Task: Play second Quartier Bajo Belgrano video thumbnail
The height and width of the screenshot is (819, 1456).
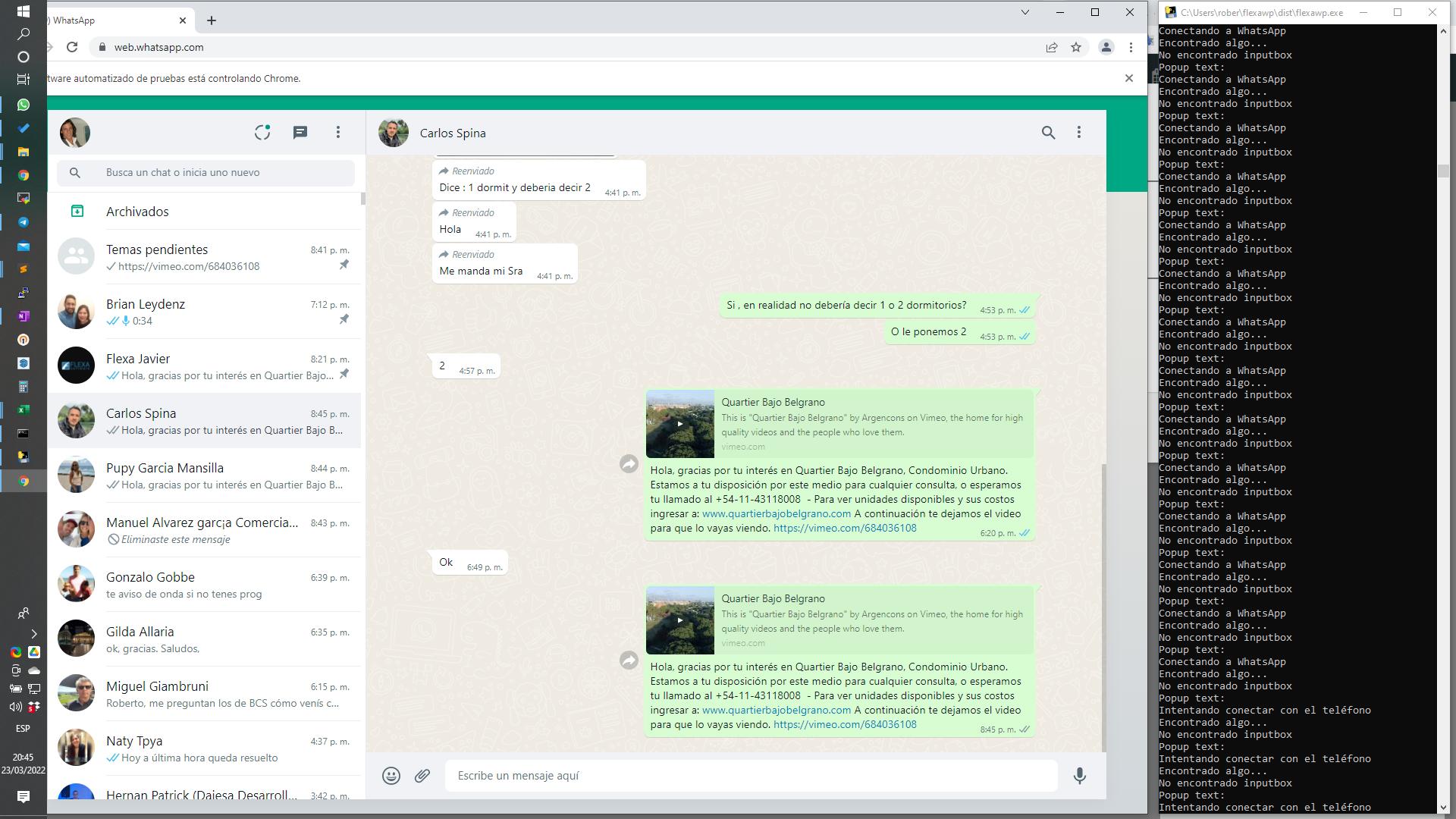Action: 680,620
